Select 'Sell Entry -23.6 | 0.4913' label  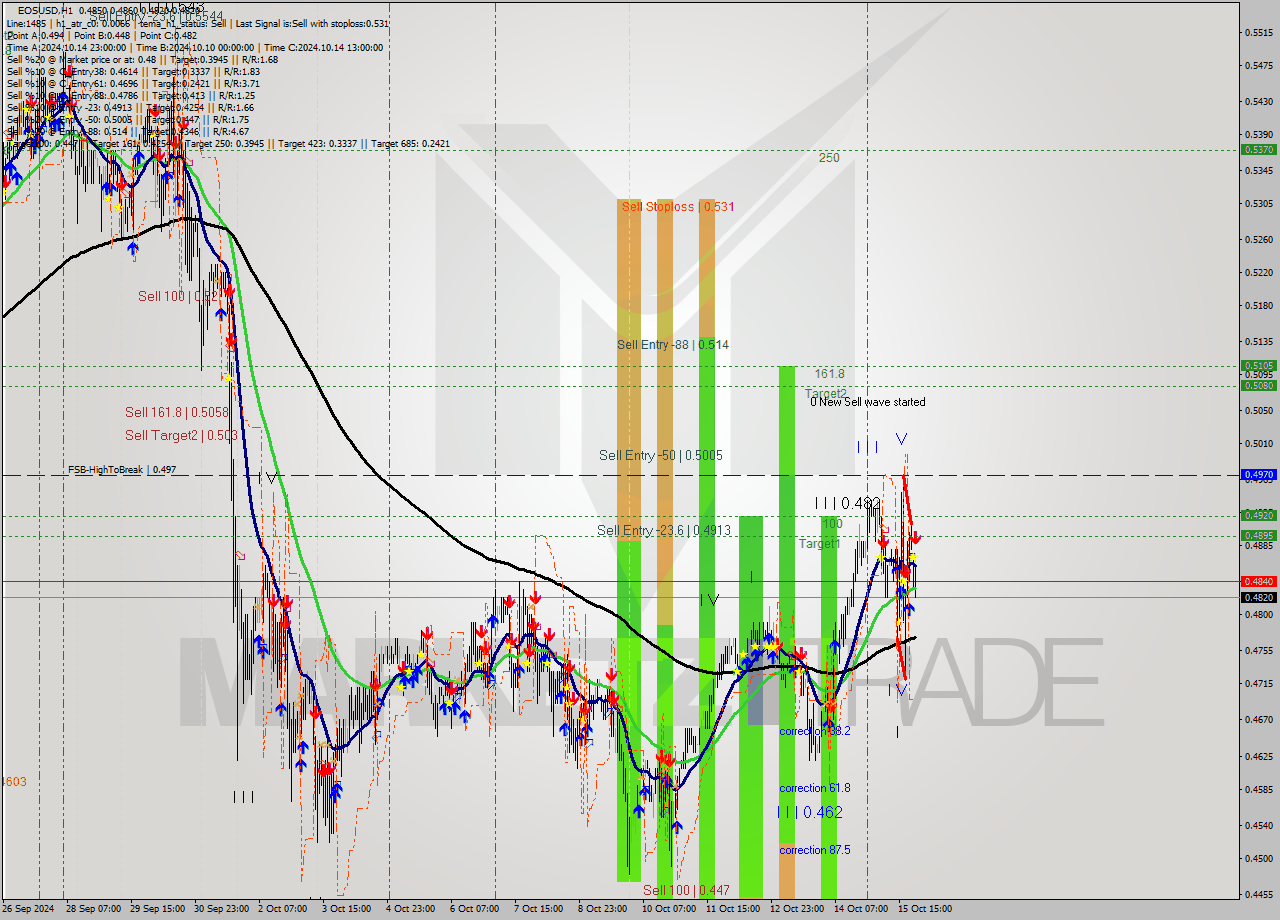[664, 531]
